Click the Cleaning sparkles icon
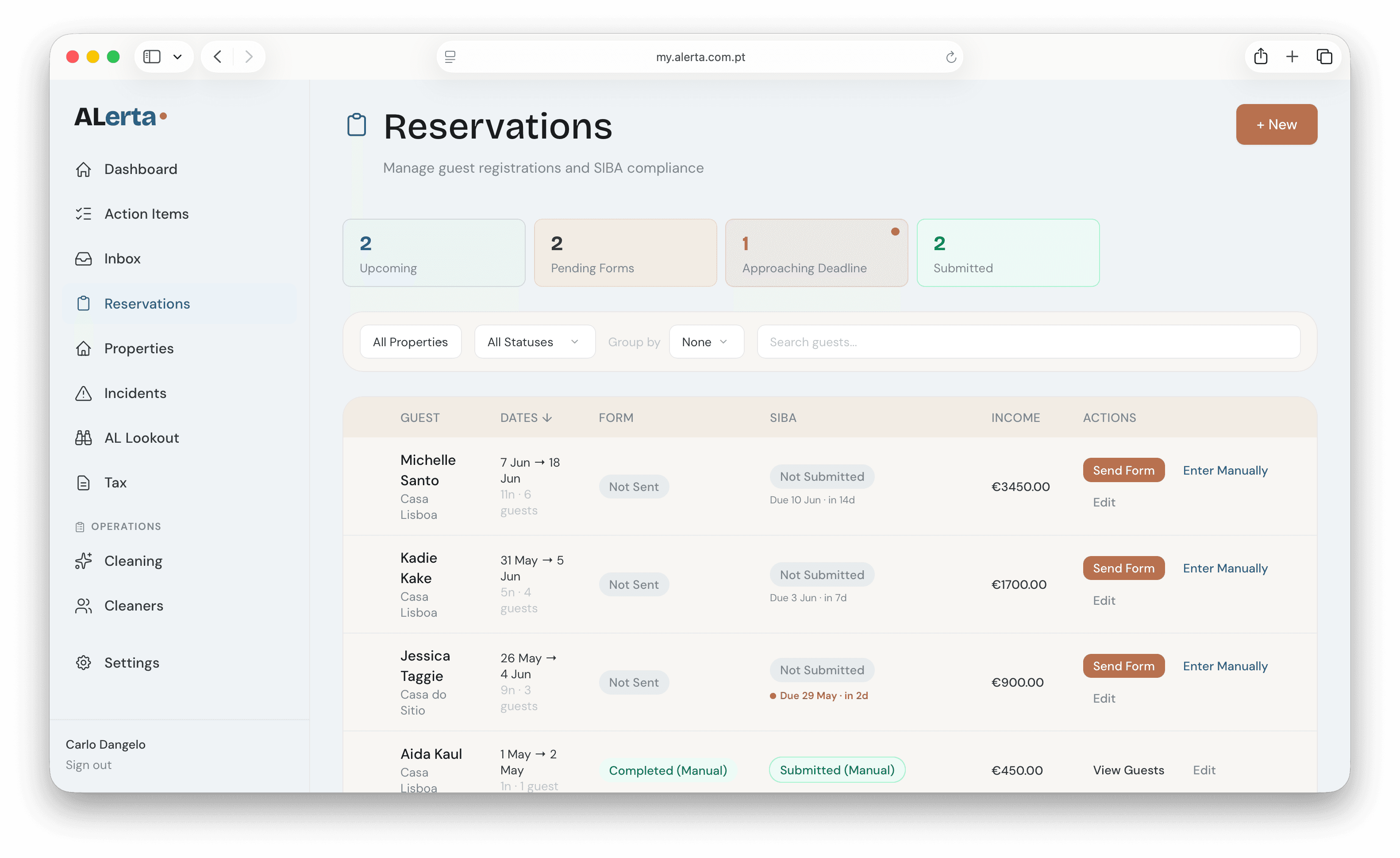Viewport: 1400px width, 858px height. point(84,561)
